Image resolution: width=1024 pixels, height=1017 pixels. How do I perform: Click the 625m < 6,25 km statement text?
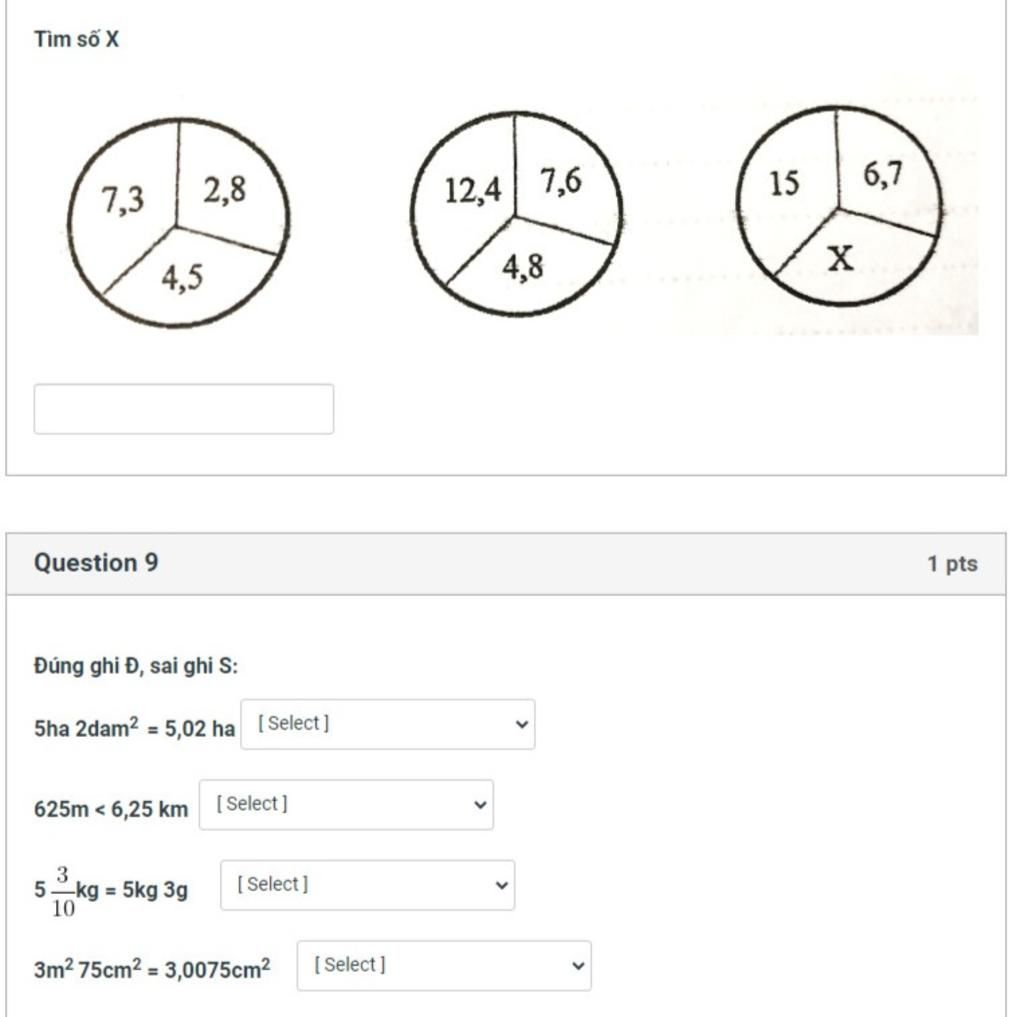coord(111,809)
